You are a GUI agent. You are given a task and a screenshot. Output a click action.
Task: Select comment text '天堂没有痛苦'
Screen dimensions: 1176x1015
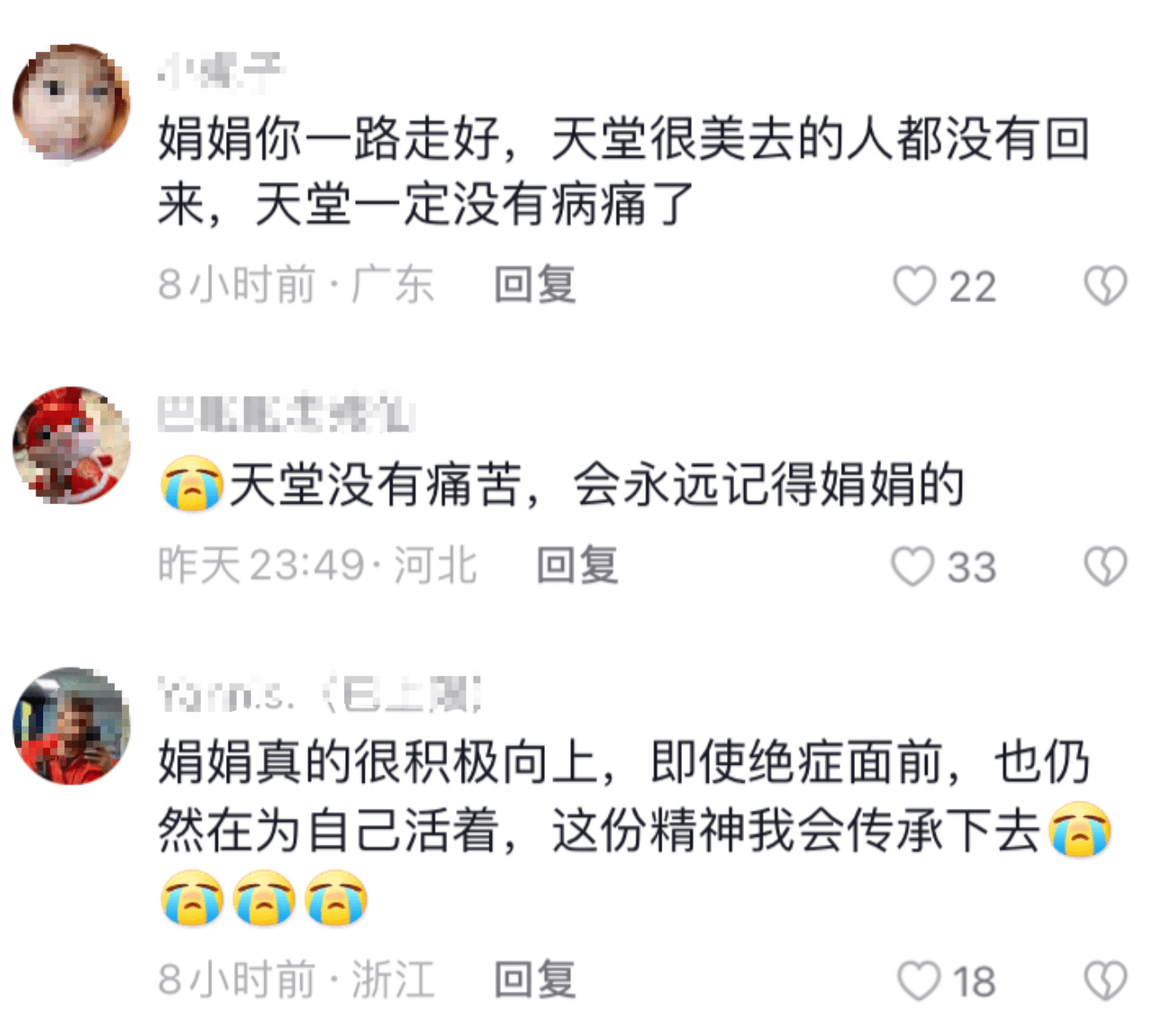point(375,485)
